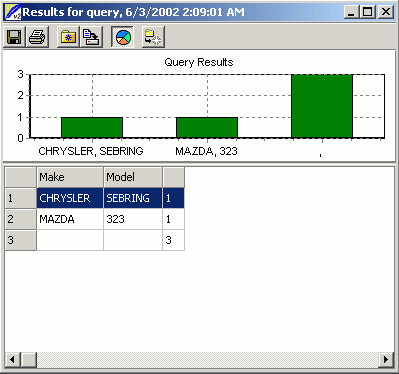Screen dimensions: 399x374
Task: Click the horizontal scrollbar left arrow
Action: coord(13,360)
